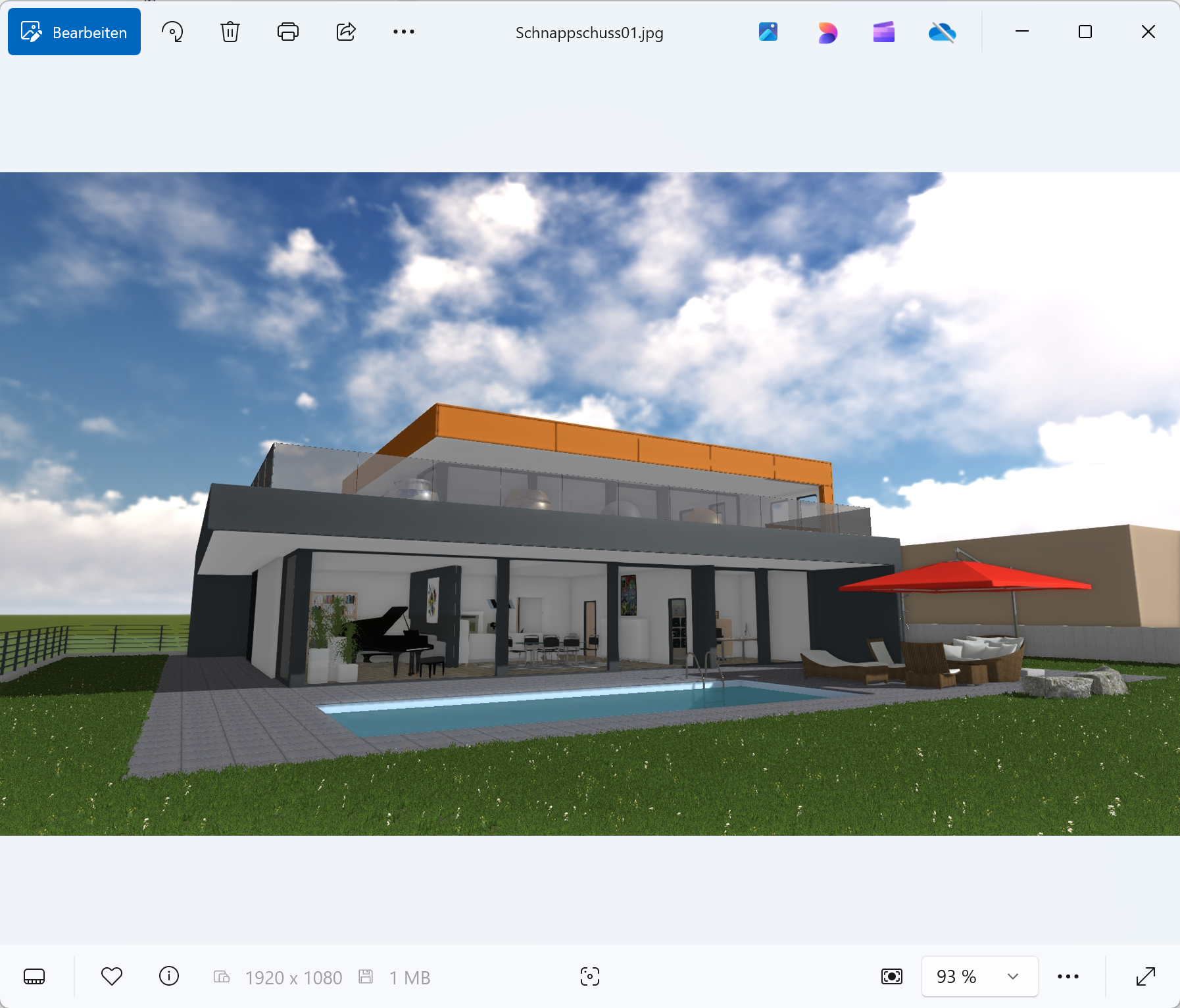Rotate the image Schnappschuss01.jpg
1180x1008 pixels.
pyautogui.click(x=171, y=31)
